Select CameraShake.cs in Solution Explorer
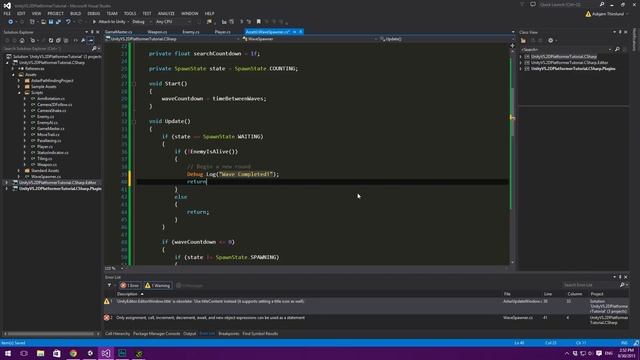Screen dimensions: 640x360 click(x=51, y=111)
